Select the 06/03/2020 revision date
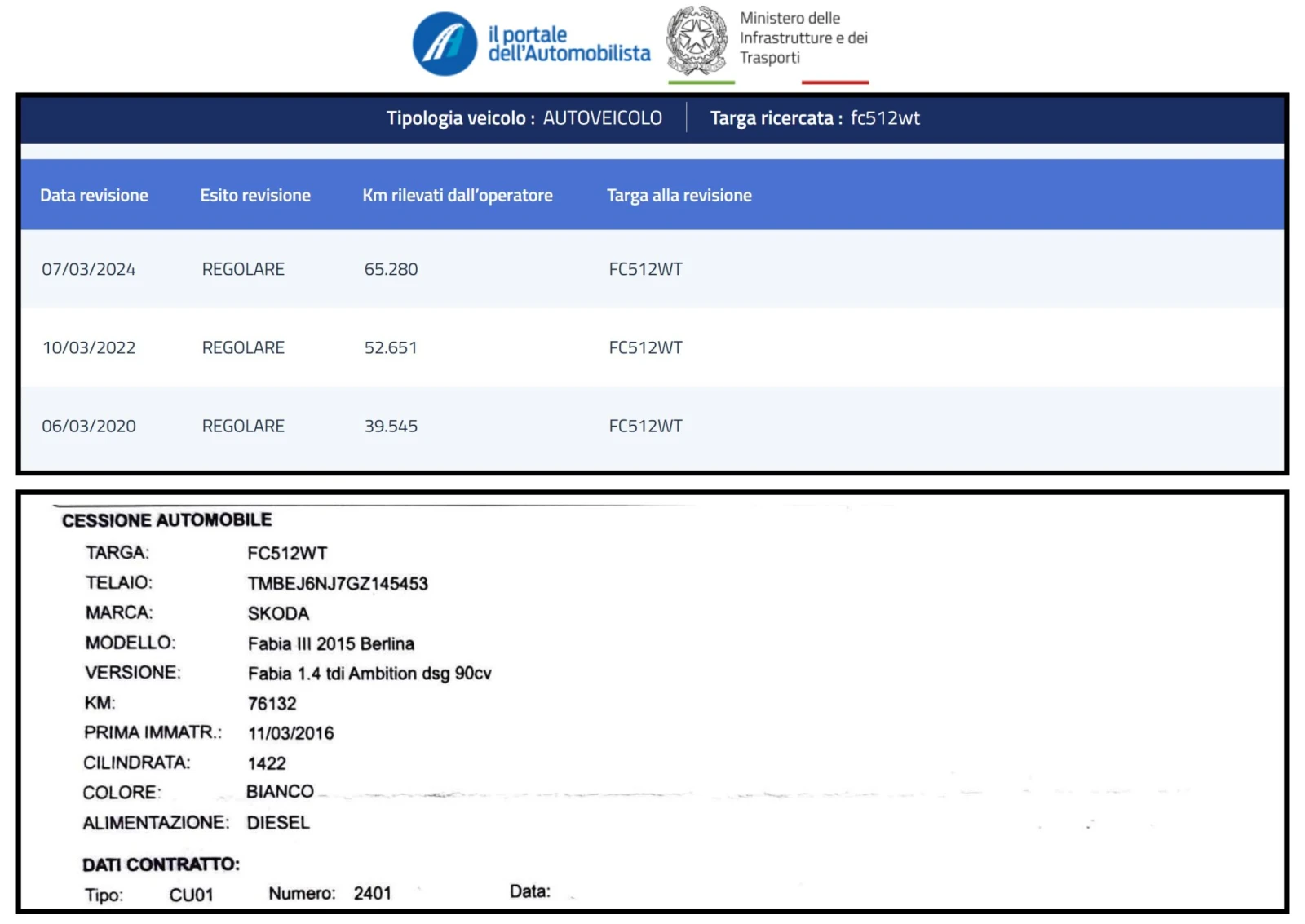The height and width of the screenshot is (924, 1305). pyautogui.click(x=89, y=427)
